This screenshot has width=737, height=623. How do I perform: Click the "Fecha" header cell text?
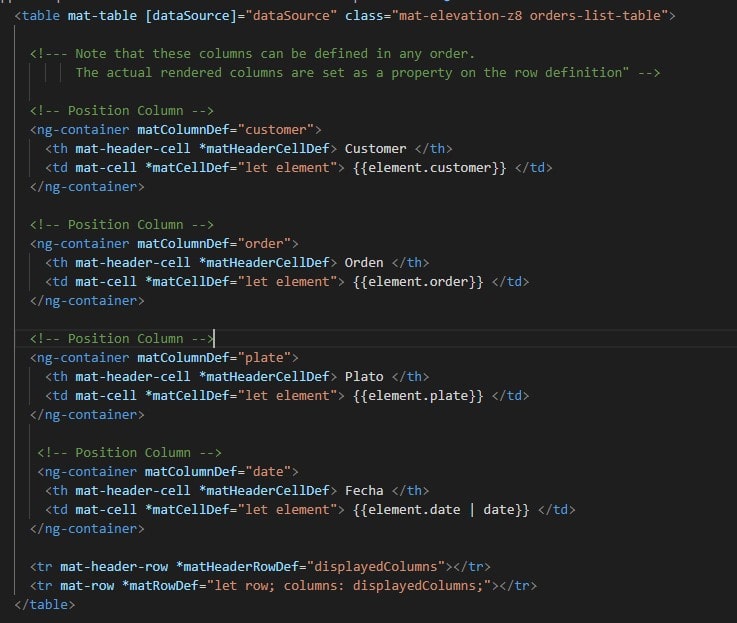(364, 490)
